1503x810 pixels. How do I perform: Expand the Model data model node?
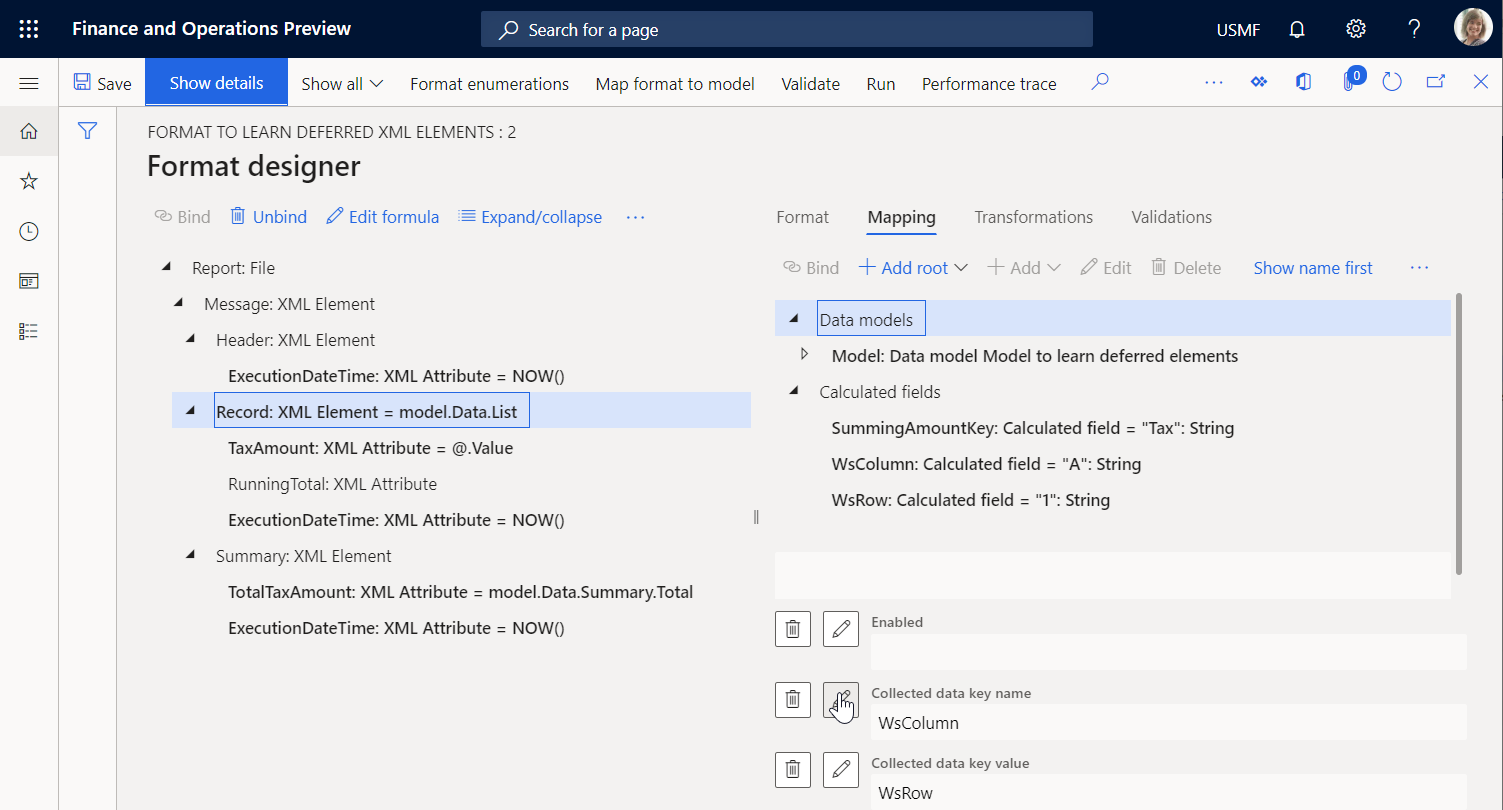pyautogui.click(x=805, y=353)
